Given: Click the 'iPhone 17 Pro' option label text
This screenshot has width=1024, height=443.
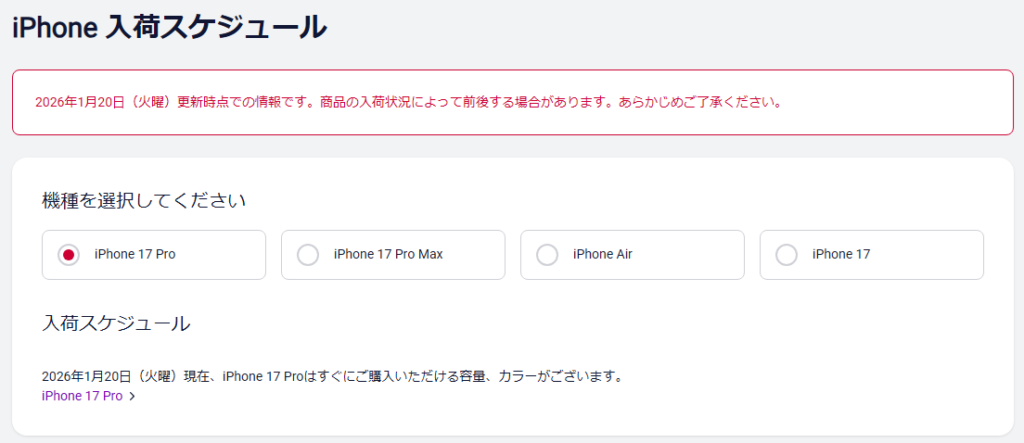Looking at the screenshot, I should (135, 254).
